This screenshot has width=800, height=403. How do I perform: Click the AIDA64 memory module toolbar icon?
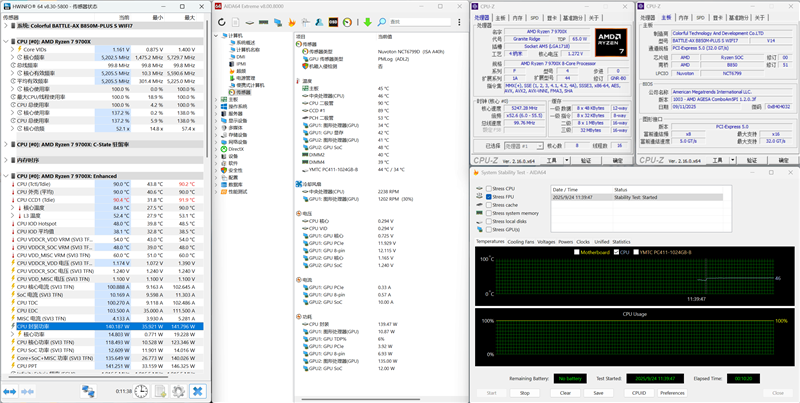(x=264, y=22)
